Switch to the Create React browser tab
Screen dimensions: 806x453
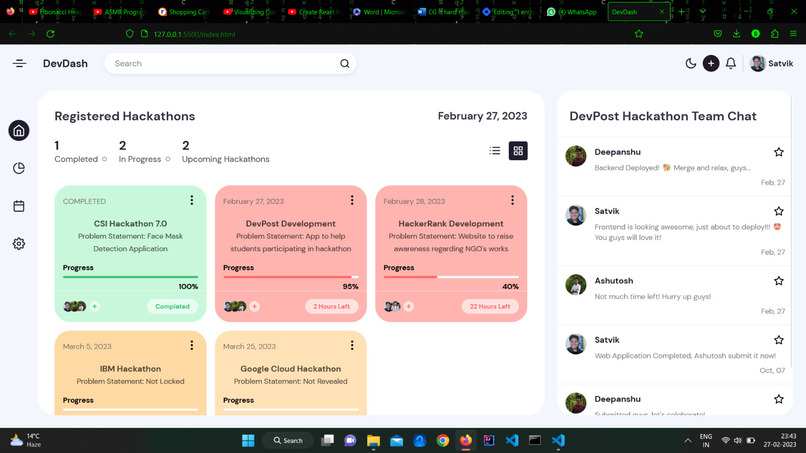315,11
